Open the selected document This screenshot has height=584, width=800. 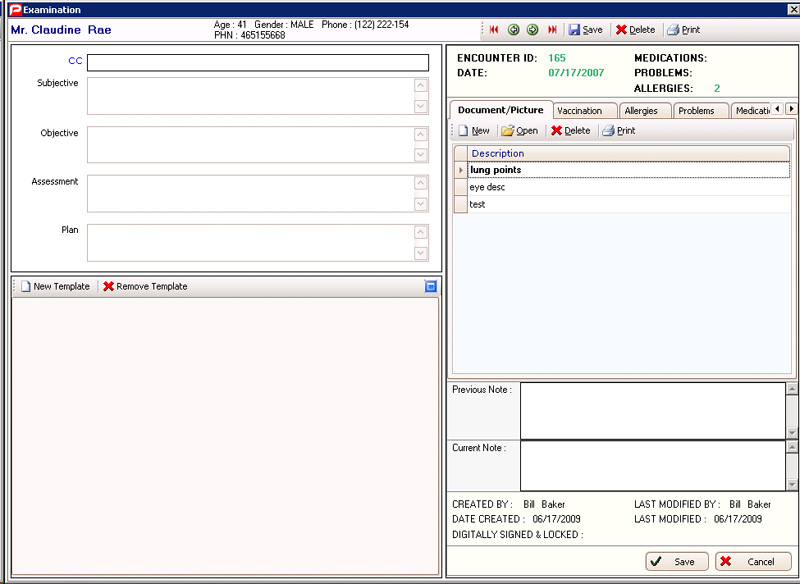(519, 131)
